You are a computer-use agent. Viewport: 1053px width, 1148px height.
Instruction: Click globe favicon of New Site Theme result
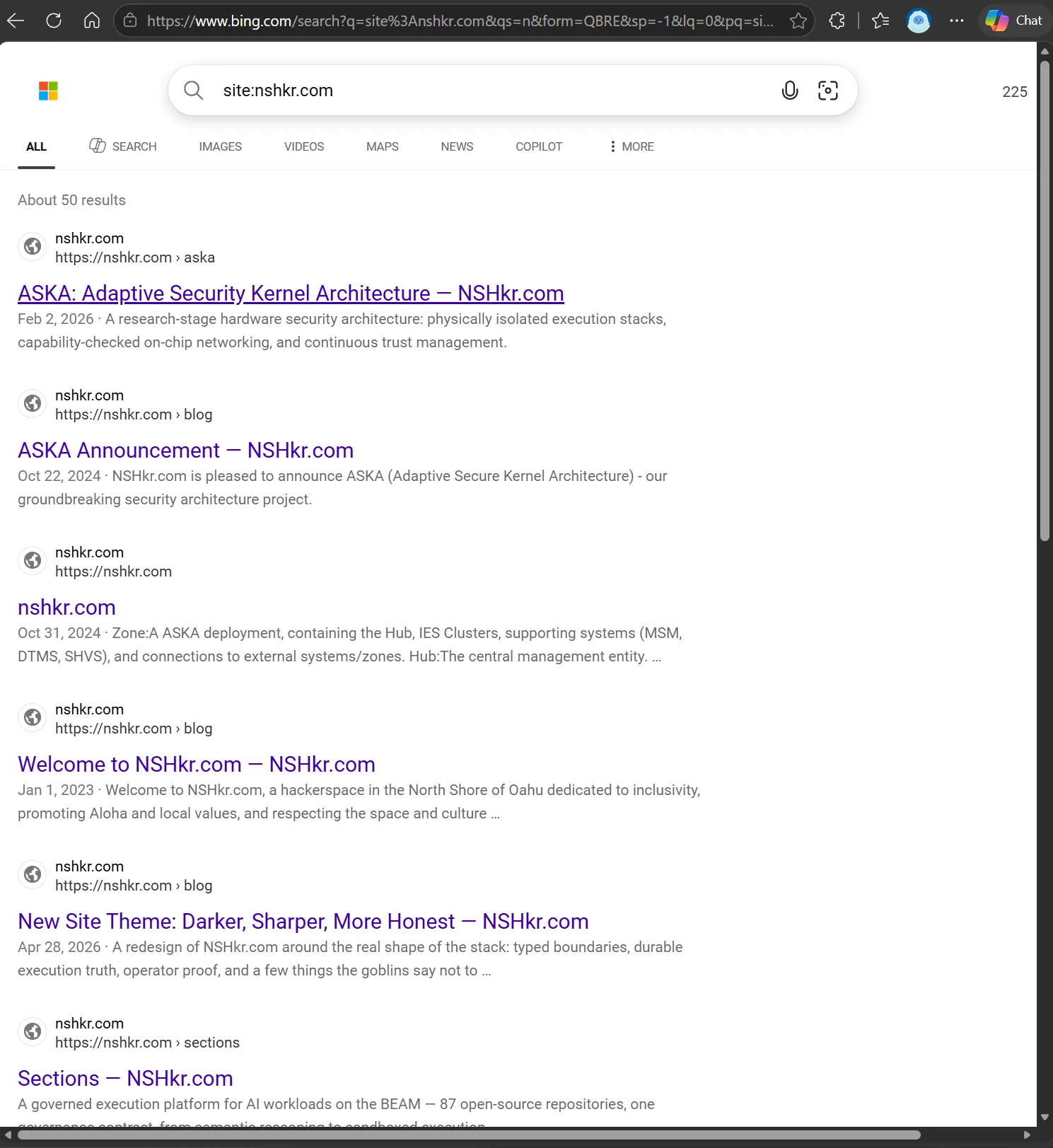(x=33, y=874)
